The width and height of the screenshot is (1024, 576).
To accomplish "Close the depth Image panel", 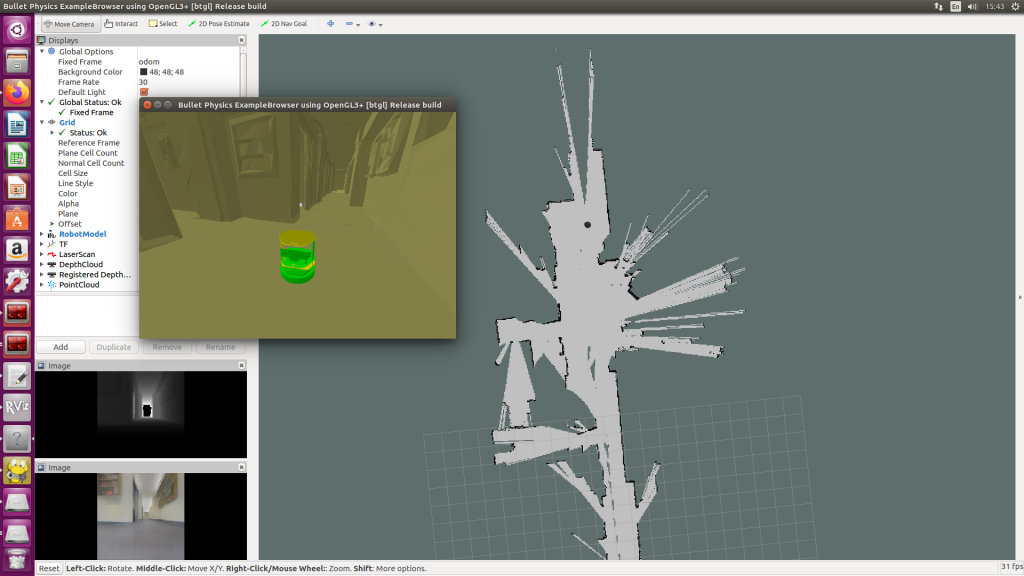I will pos(242,365).
